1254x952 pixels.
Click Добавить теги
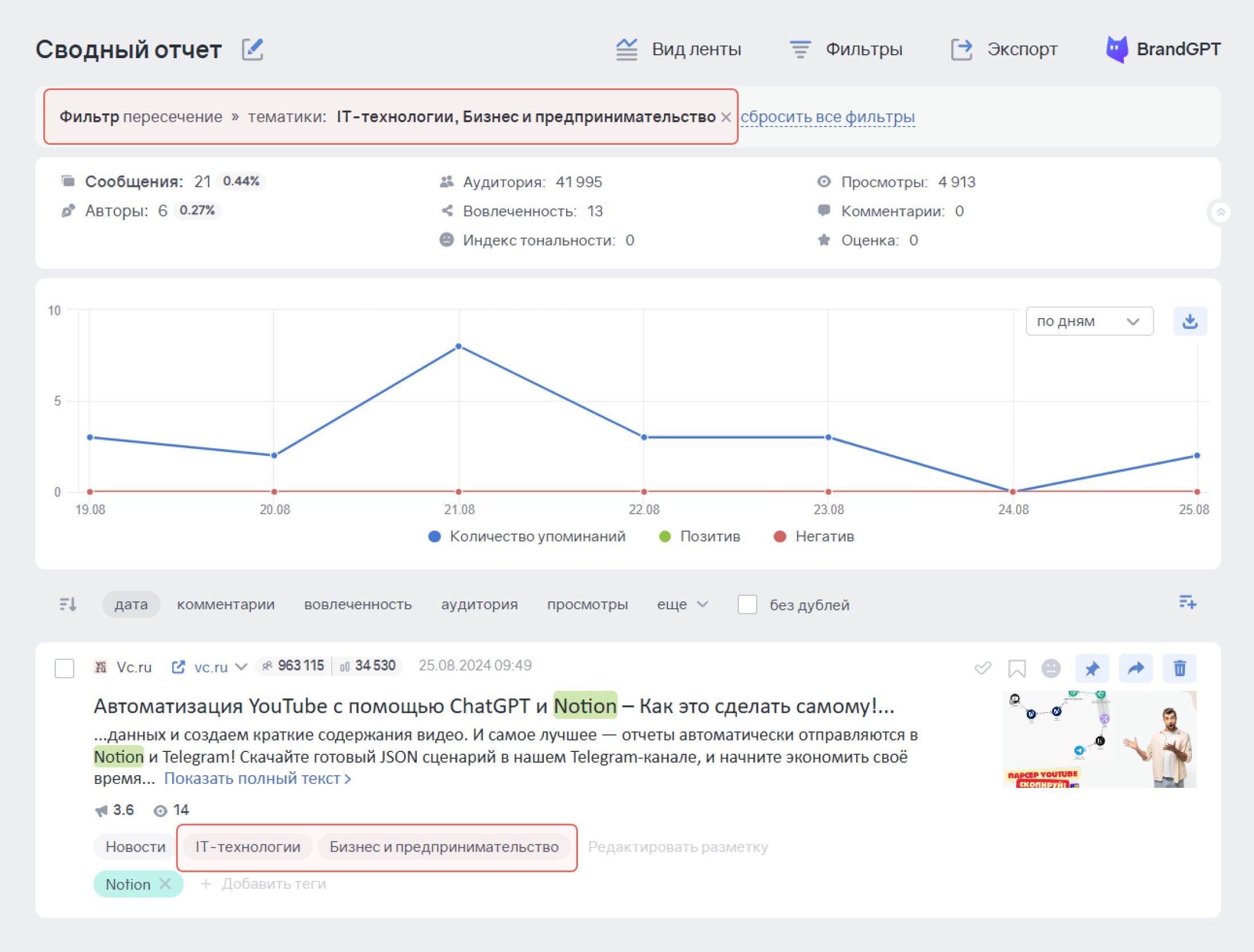[263, 884]
